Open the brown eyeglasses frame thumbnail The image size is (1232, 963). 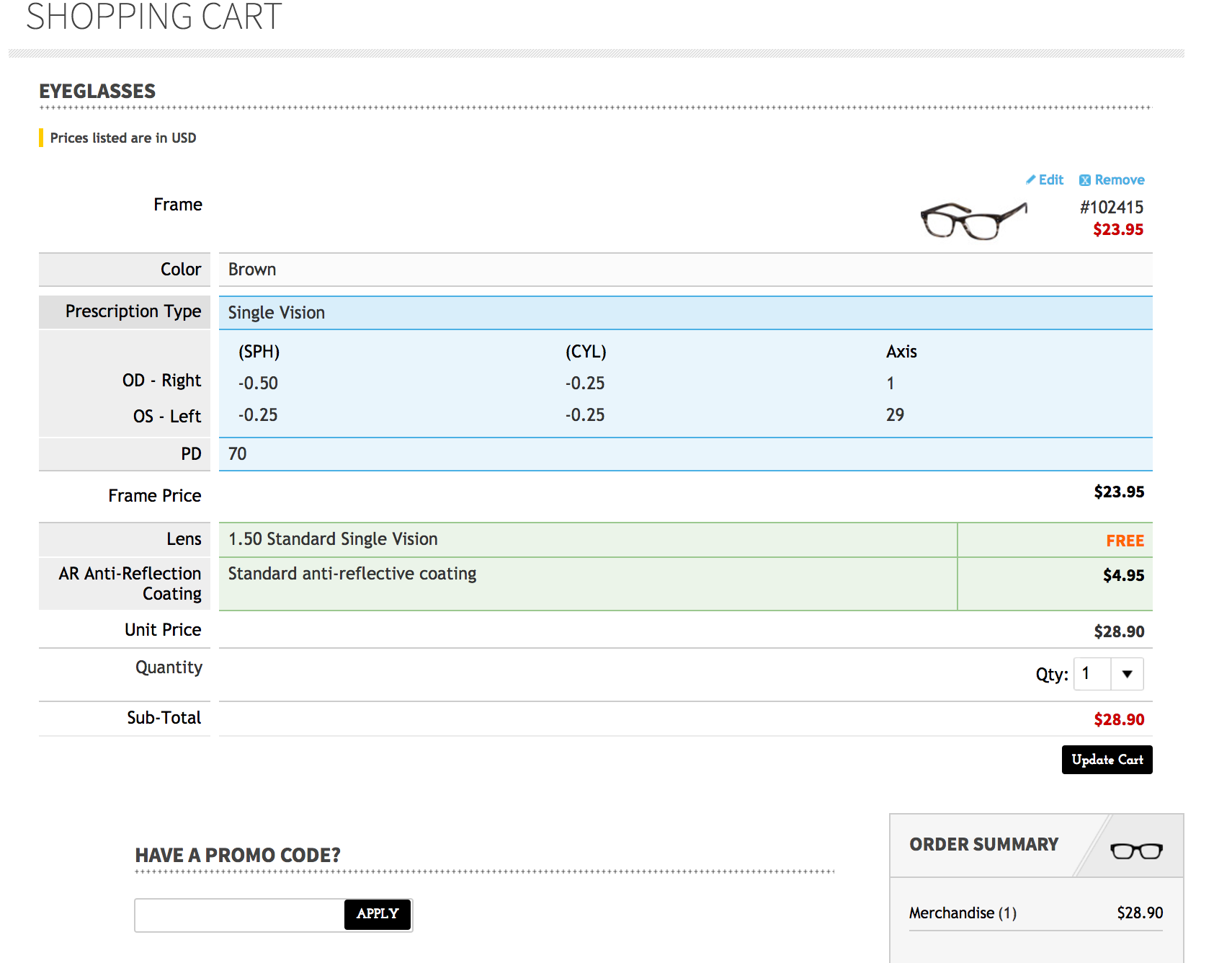[973, 219]
